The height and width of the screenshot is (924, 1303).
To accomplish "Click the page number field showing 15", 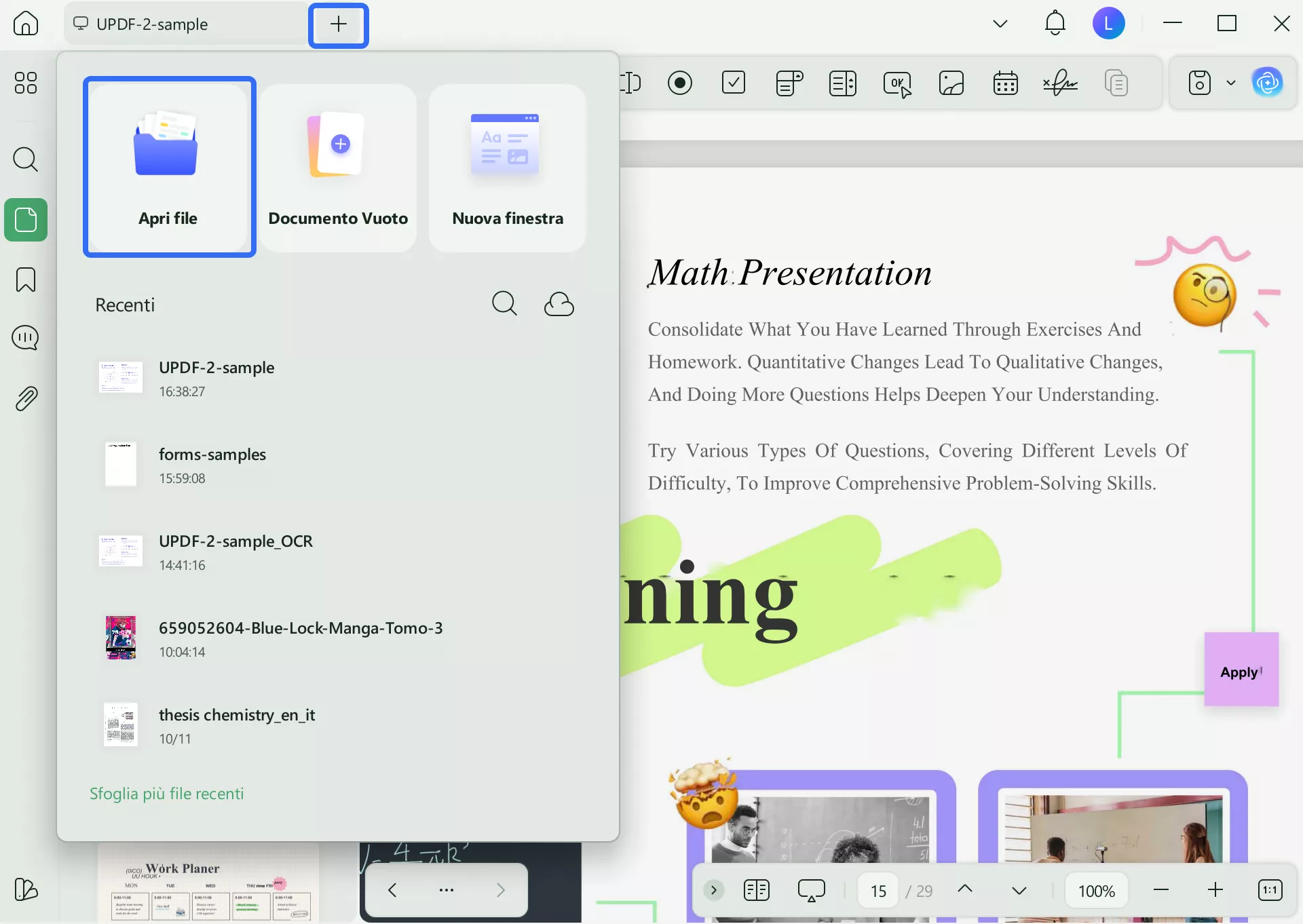I will [878, 891].
